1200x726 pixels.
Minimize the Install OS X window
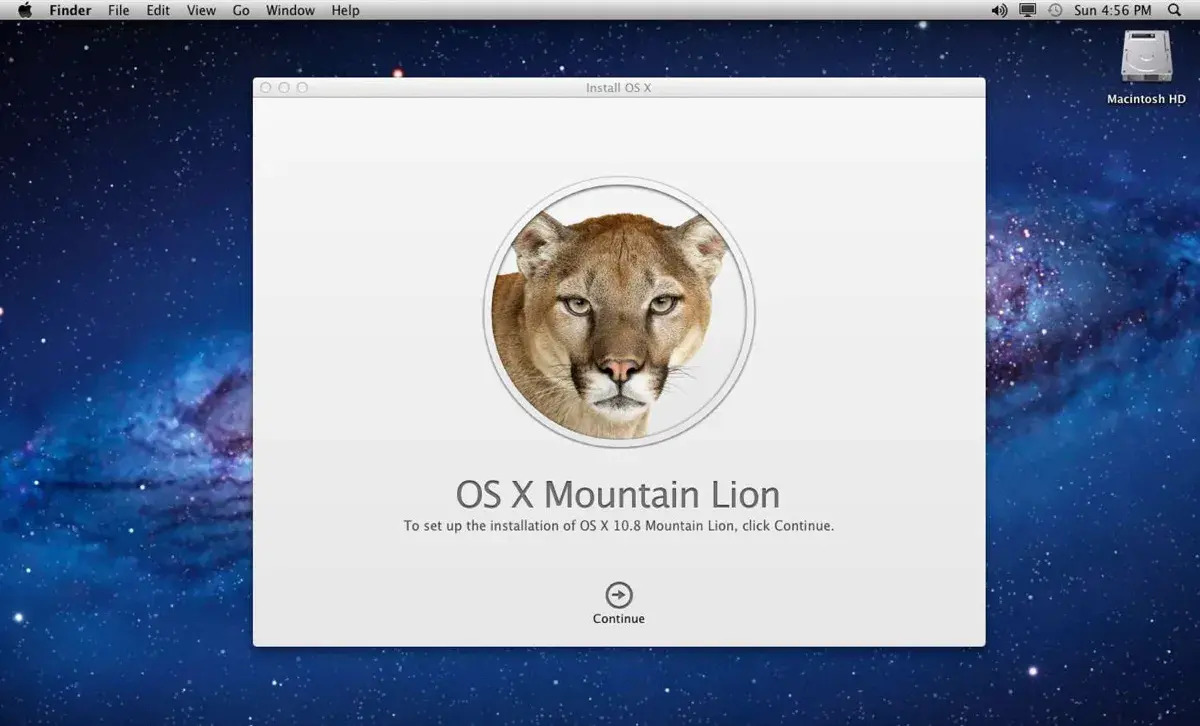pyautogui.click(x=284, y=88)
